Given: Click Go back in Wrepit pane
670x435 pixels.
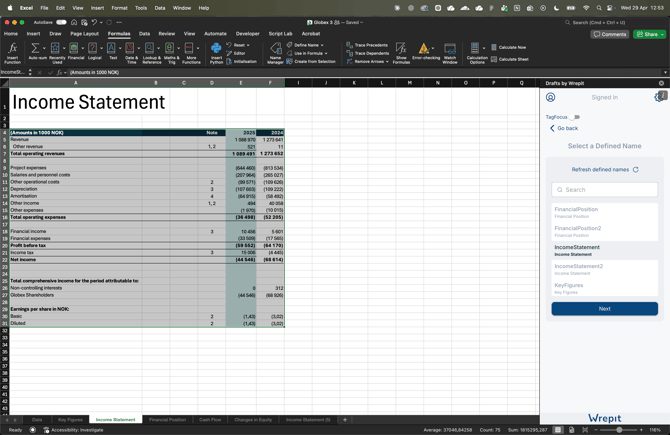Looking at the screenshot, I should click(564, 128).
